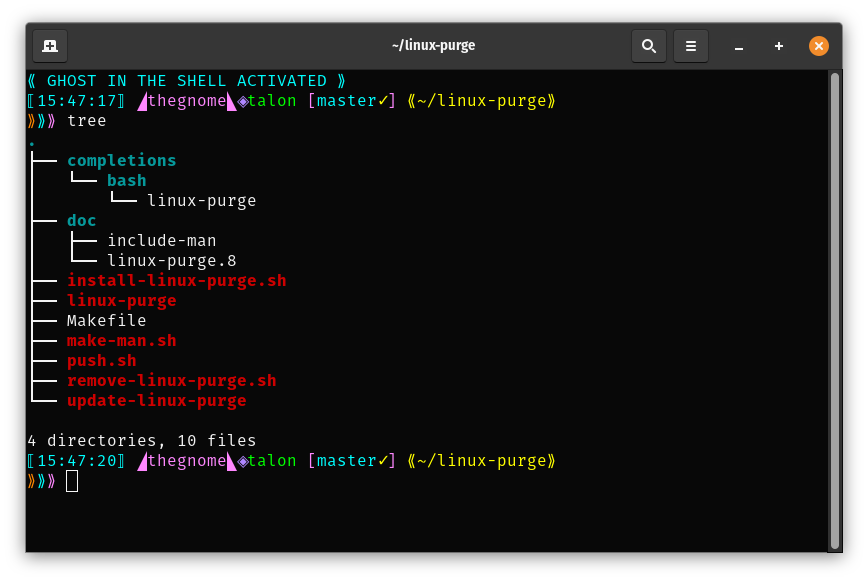Click the "4 directories, 10 files" summary
Image resolution: width=868 pixels, height=581 pixels.
[x=142, y=440]
